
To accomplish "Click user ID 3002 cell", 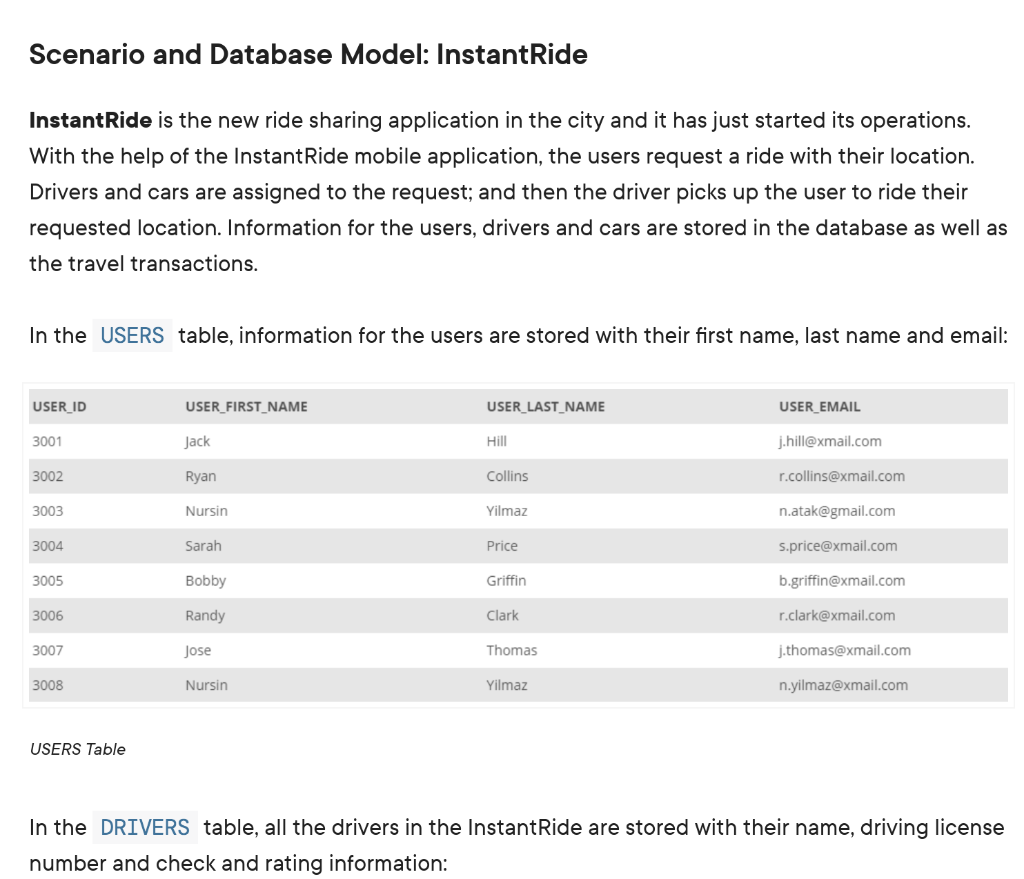I will tap(48, 476).
